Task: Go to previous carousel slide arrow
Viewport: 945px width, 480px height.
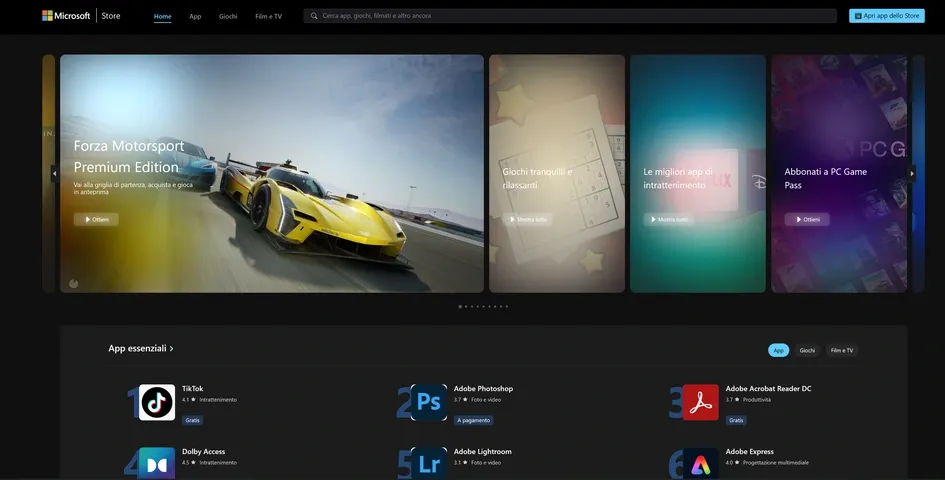Action: (54, 174)
